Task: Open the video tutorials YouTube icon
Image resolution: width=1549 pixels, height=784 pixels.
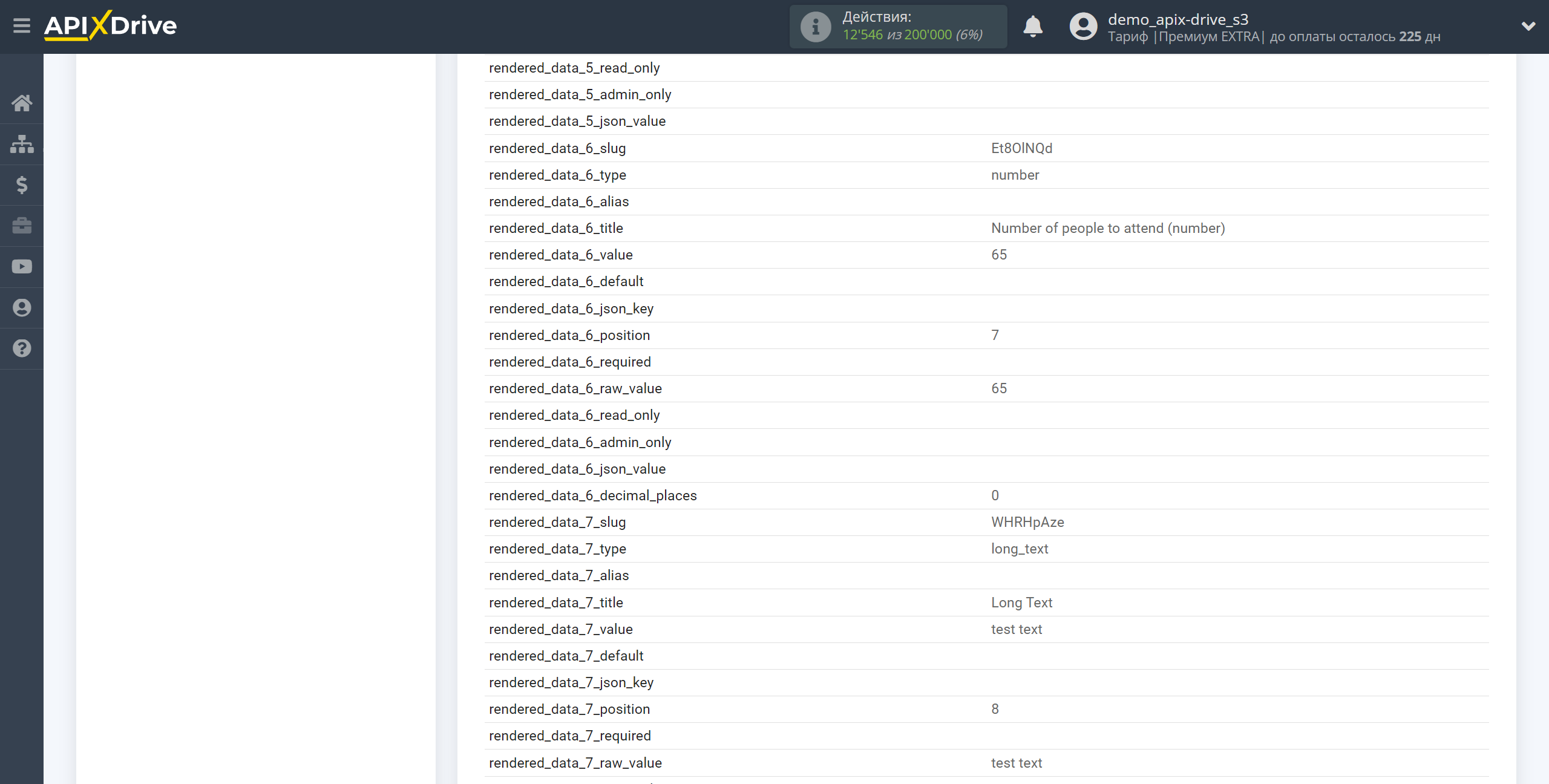Action: point(22,267)
